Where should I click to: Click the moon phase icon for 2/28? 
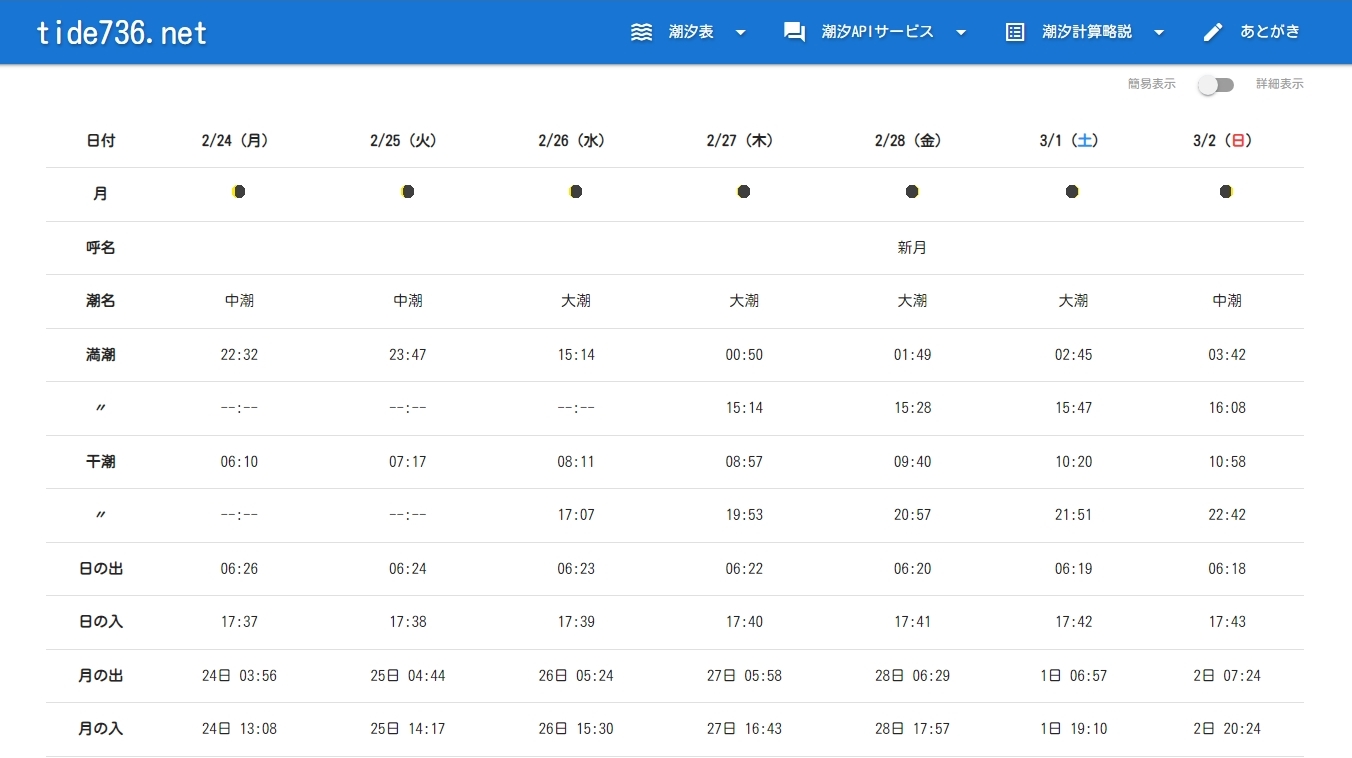[912, 191]
